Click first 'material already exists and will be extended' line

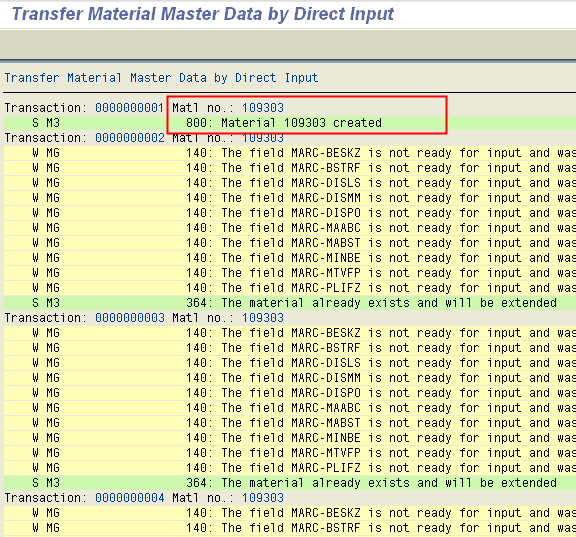(x=290, y=303)
